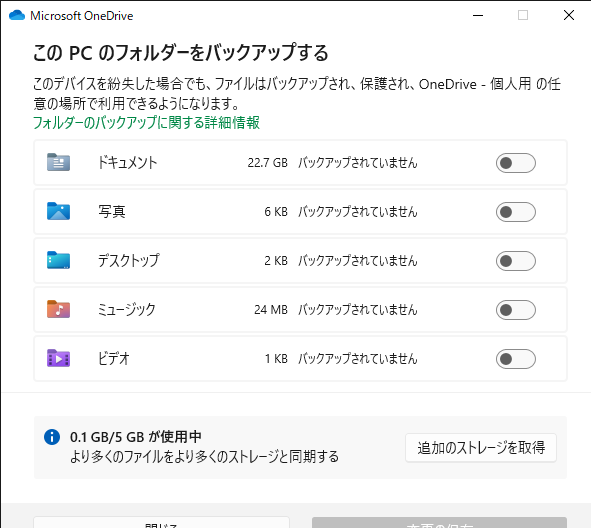Screen dimensions: 591x528
Task: Click the 6 KB size value
Action: coord(276,212)
